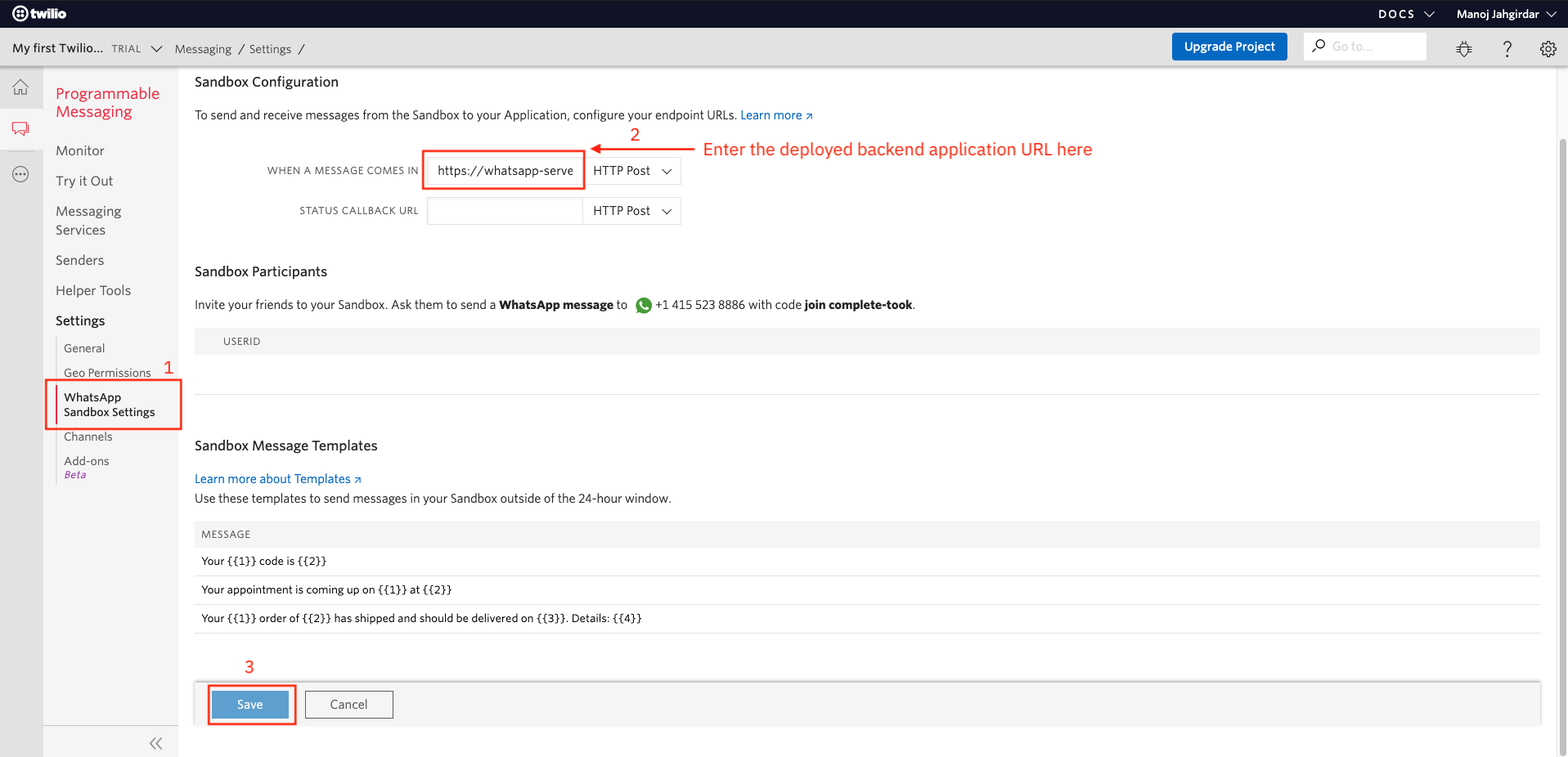The width and height of the screenshot is (1568, 757).
Task: Open Try it Out section
Action: pos(84,181)
